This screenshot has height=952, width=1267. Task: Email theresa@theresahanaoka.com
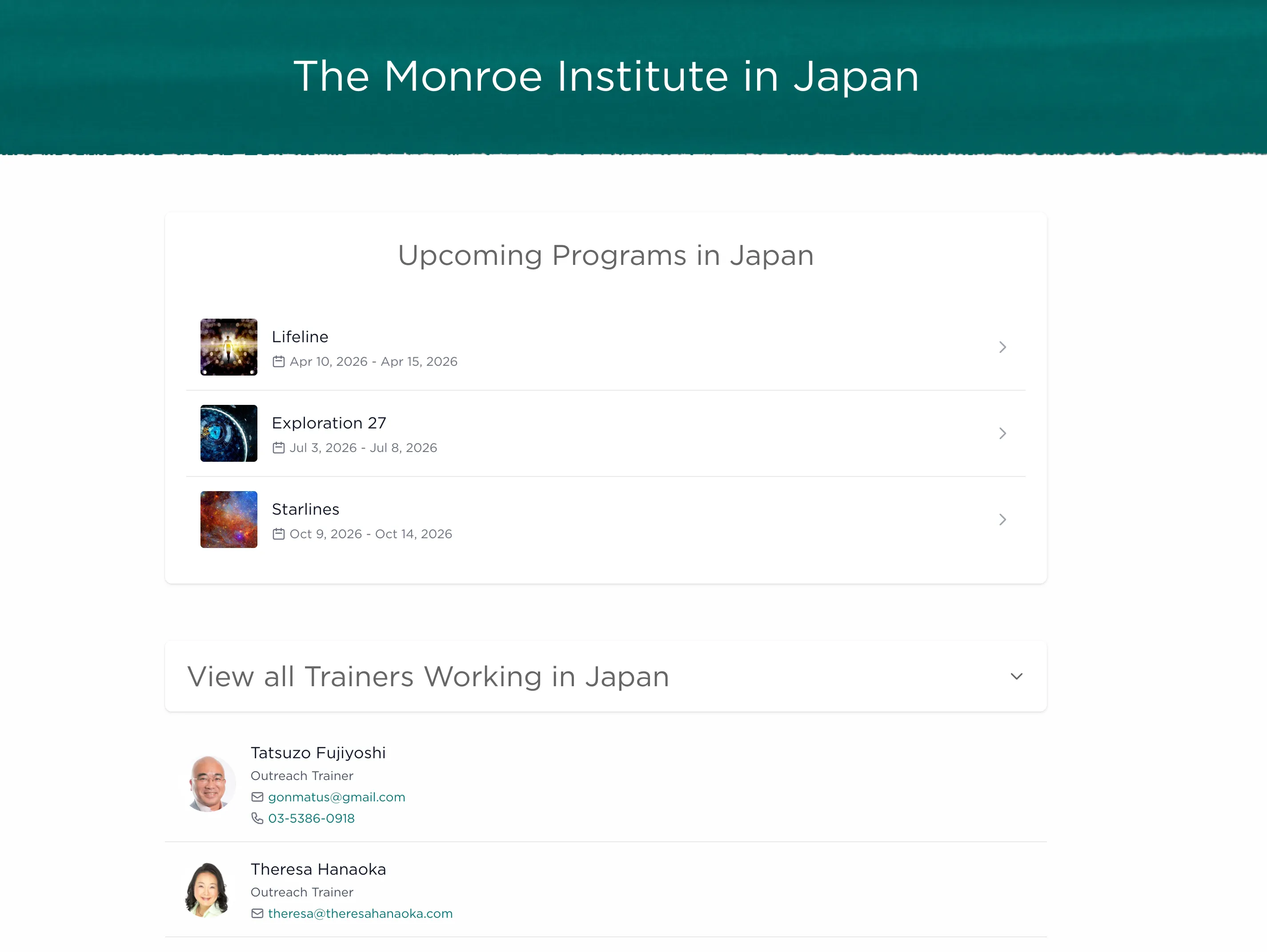click(360, 913)
